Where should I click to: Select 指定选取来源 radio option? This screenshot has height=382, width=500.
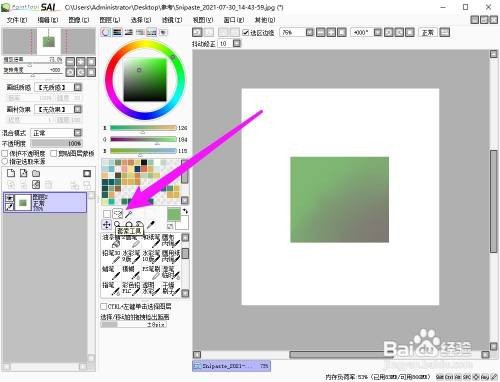(x=5, y=161)
